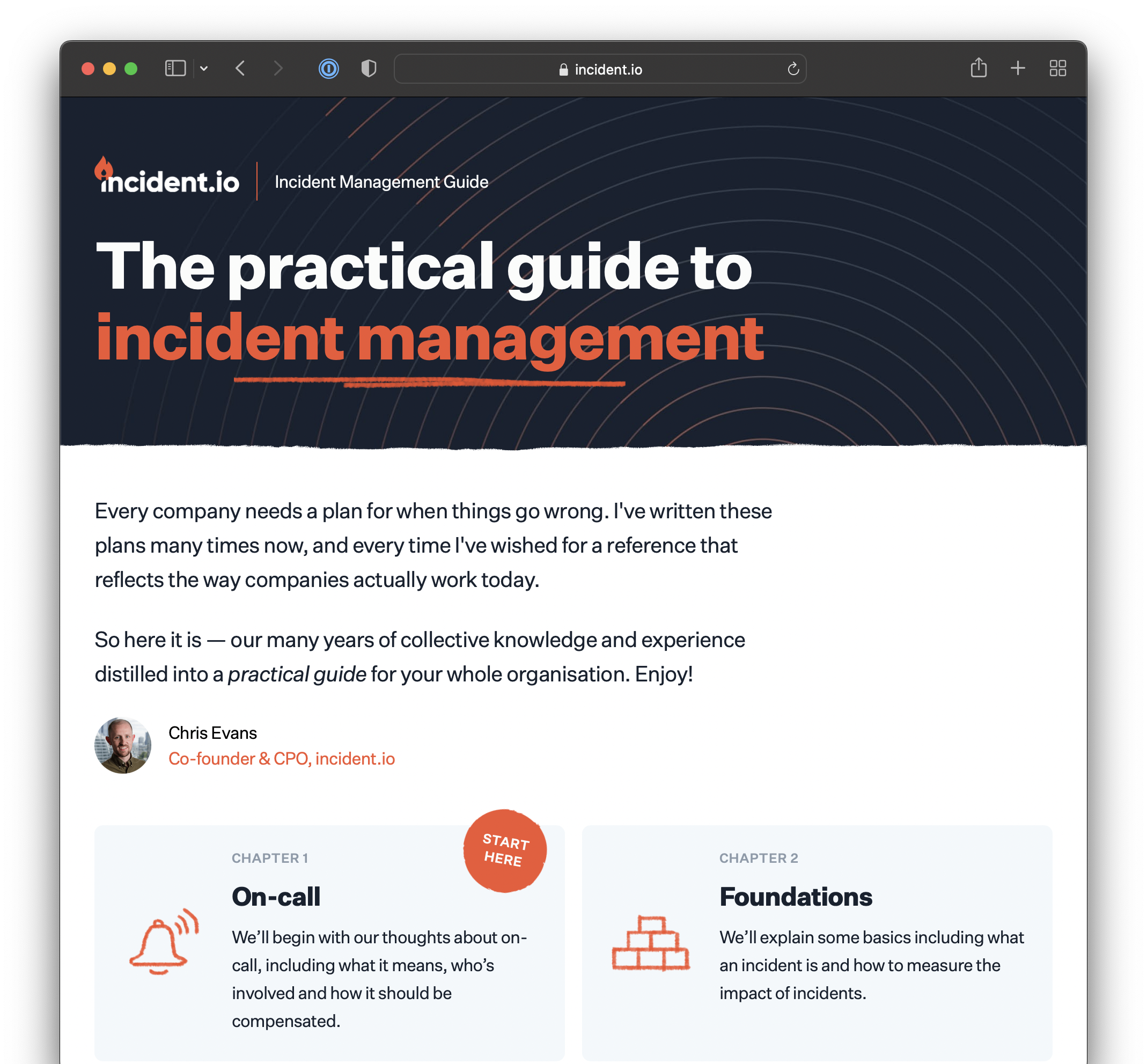Open the Incident Management Guide link

[381, 182]
